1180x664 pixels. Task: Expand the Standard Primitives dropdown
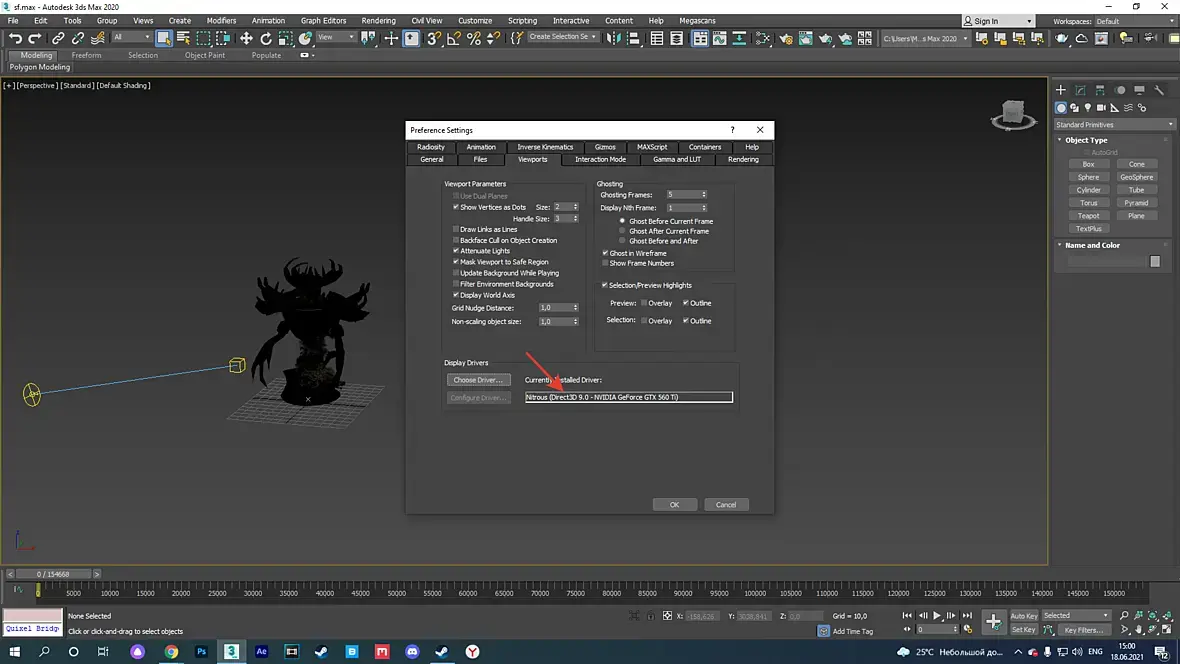point(1114,125)
